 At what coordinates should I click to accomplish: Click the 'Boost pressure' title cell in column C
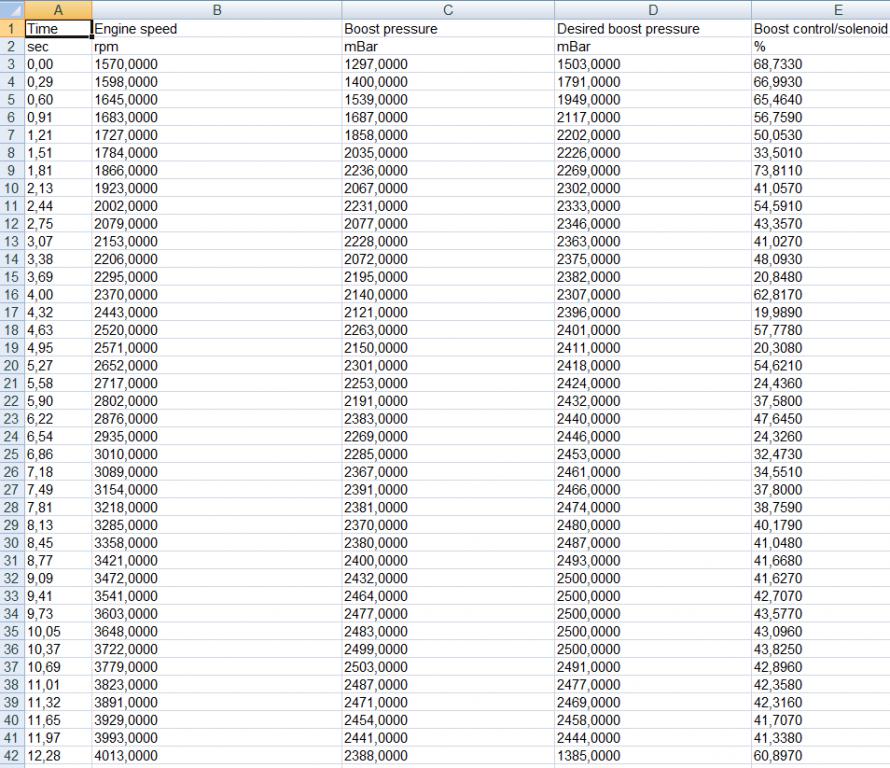pos(446,29)
